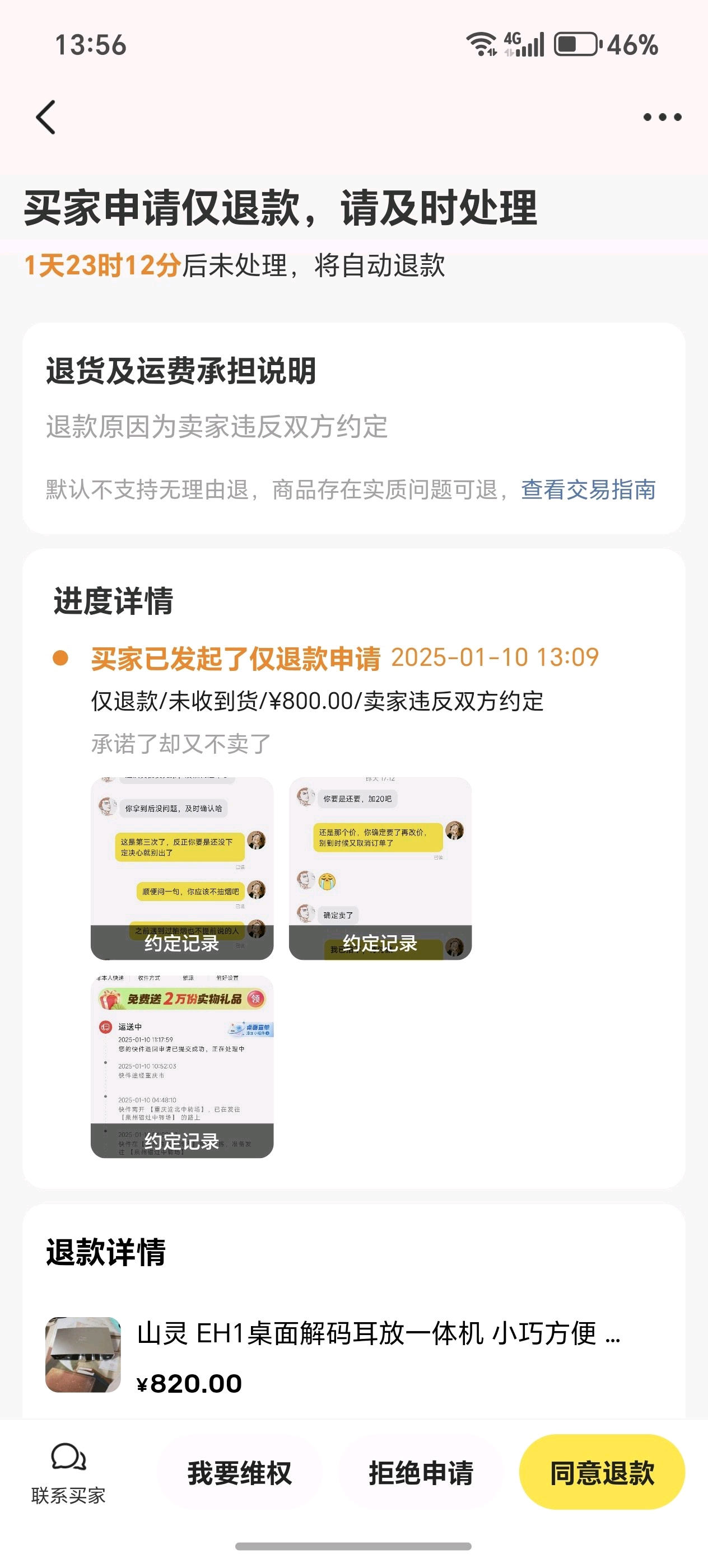Tap the 1天23时12分 countdown text
Viewport: 708px width, 1568px height.
pyautogui.click(x=103, y=265)
